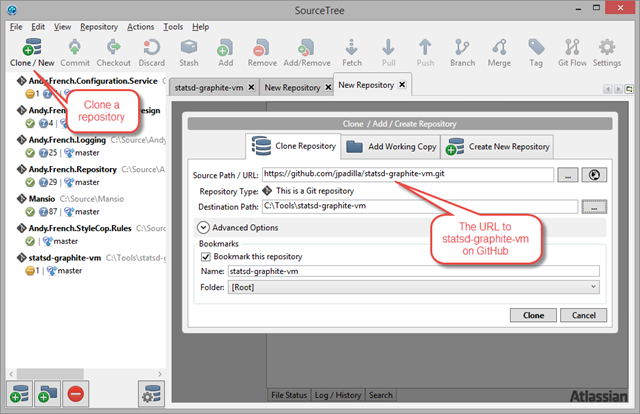Screen dimensions: 640x414
Task: Switch to the Log / History tab
Action: pyautogui.click(x=338, y=395)
